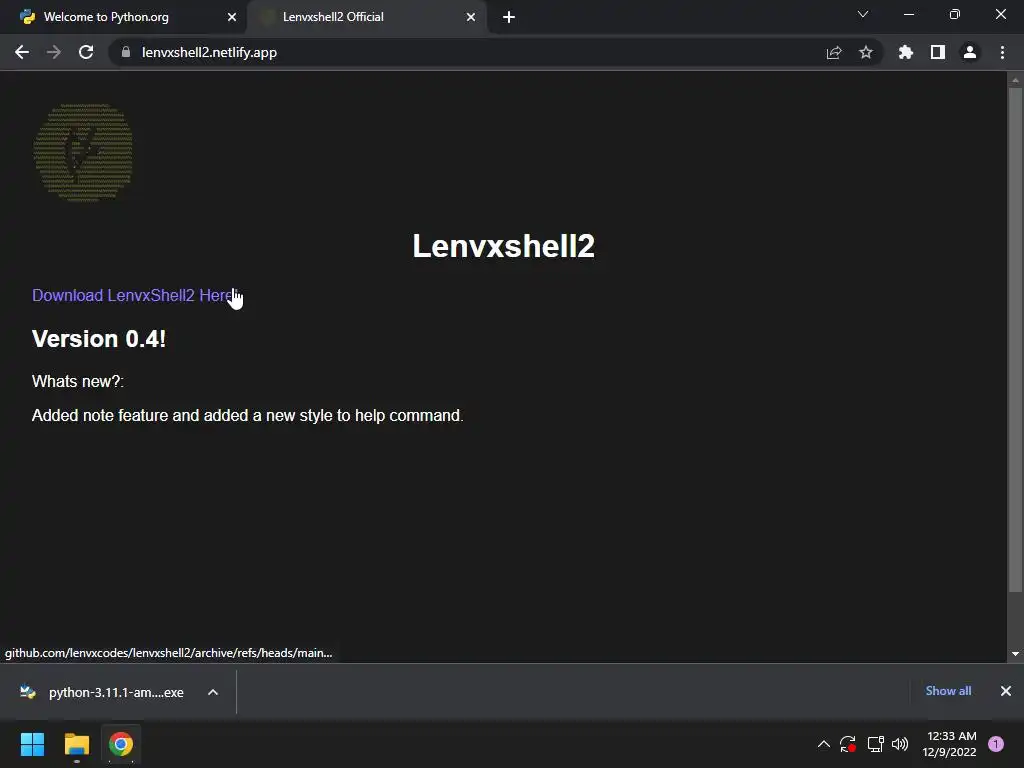Show all downloads
Image resolution: width=1024 pixels, height=768 pixels.
[x=948, y=691]
